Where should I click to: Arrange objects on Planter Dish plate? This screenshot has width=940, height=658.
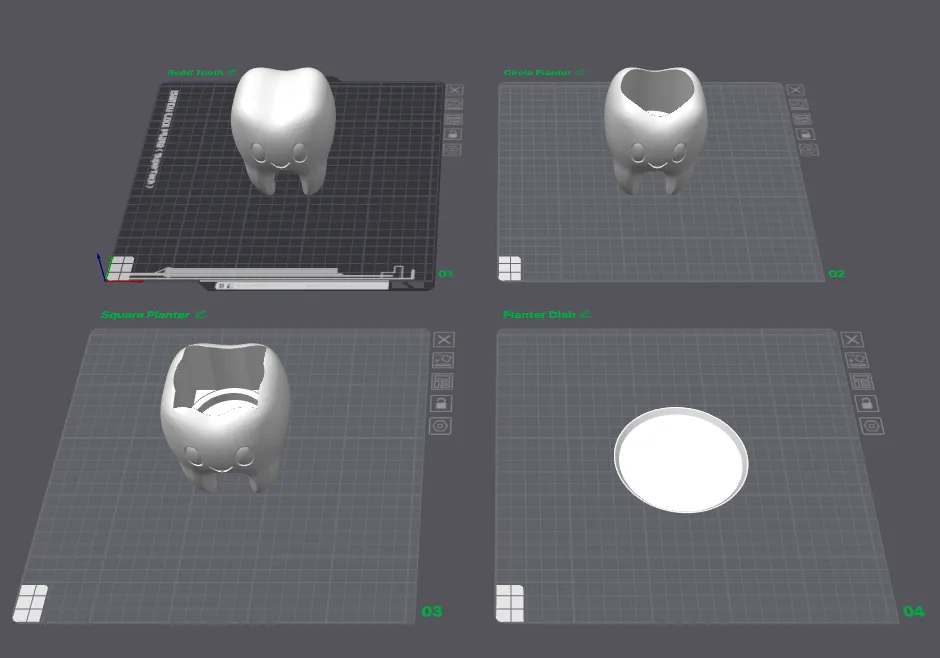point(860,382)
